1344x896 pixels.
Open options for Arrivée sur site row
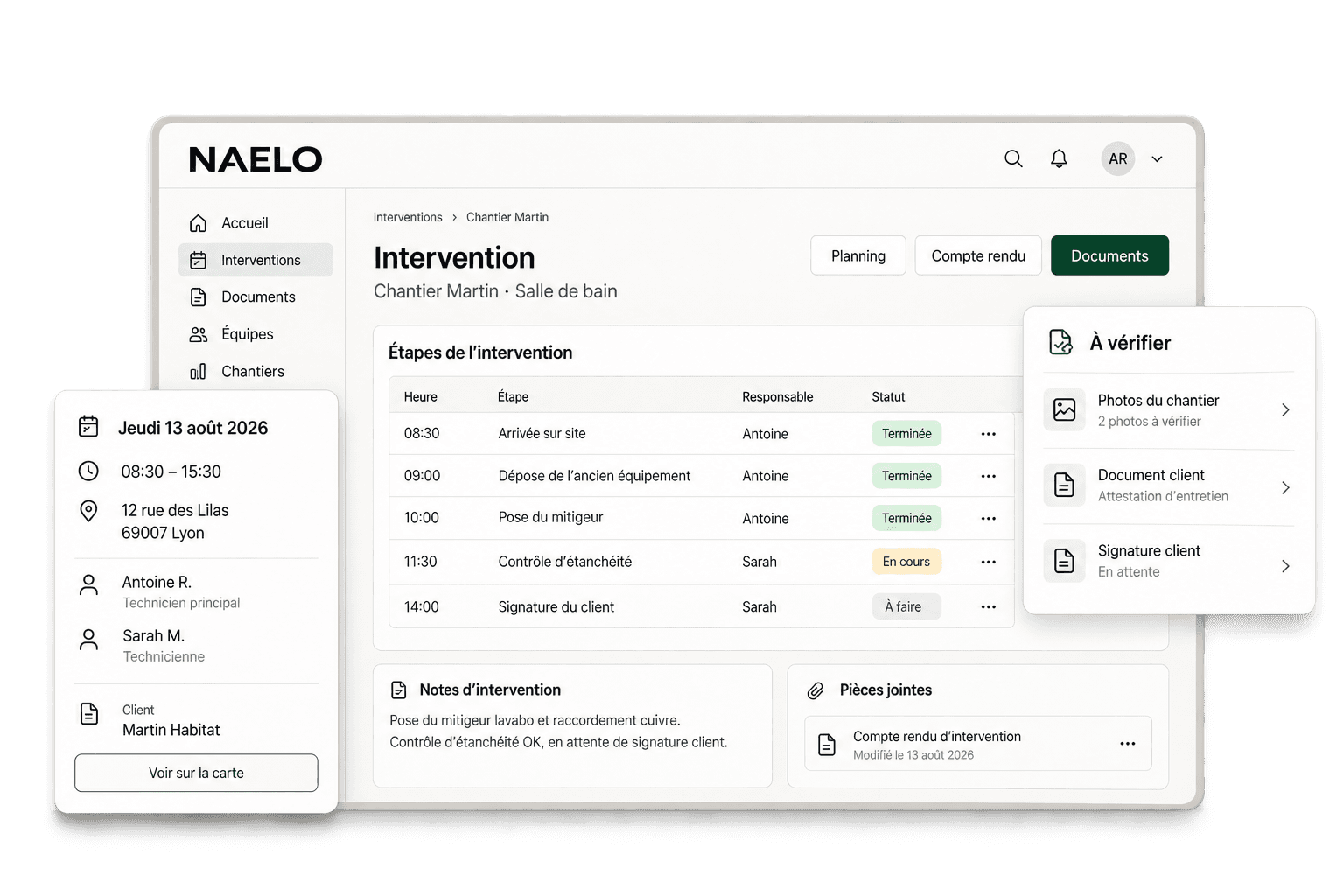click(x=989, y=434)
